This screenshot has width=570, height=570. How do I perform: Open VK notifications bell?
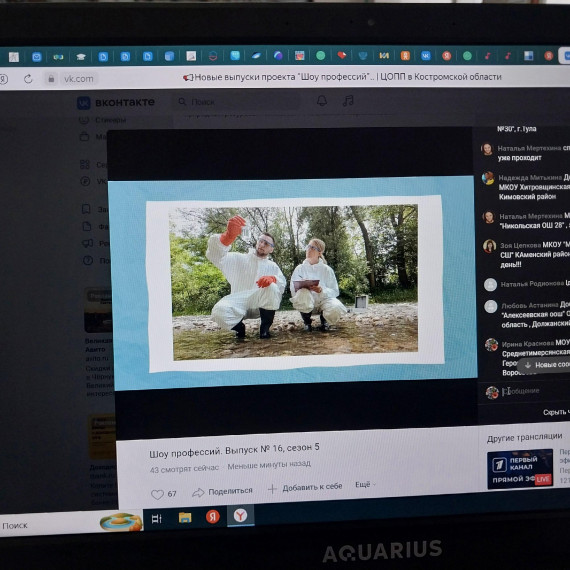[322, 101]
